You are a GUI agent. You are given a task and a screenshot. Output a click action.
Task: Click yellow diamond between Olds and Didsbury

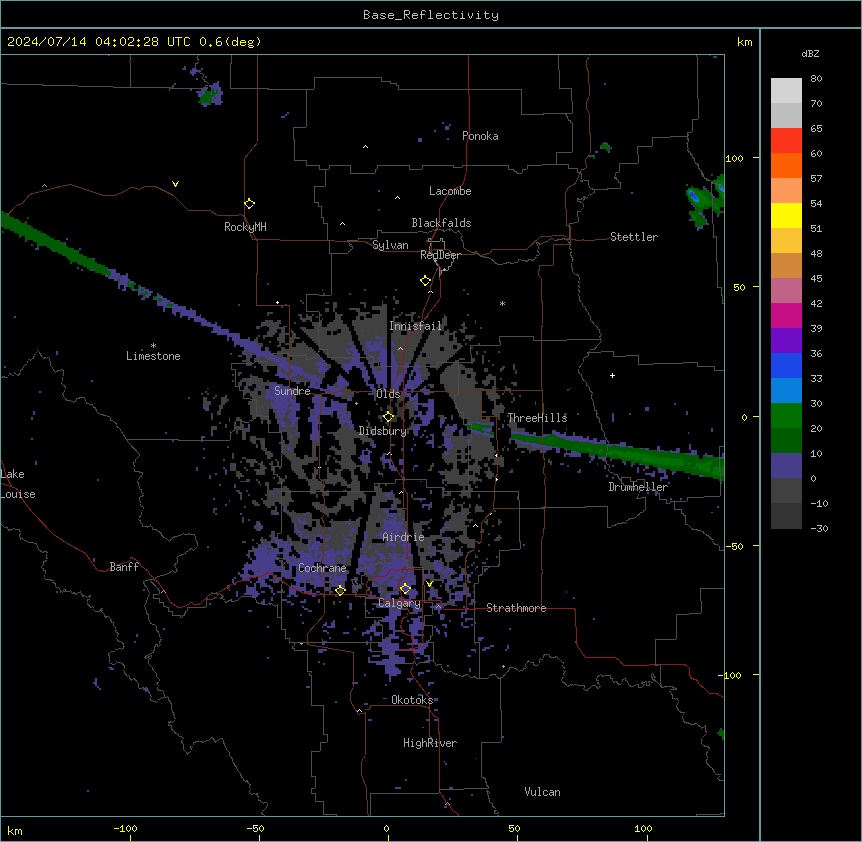[388, 417]
